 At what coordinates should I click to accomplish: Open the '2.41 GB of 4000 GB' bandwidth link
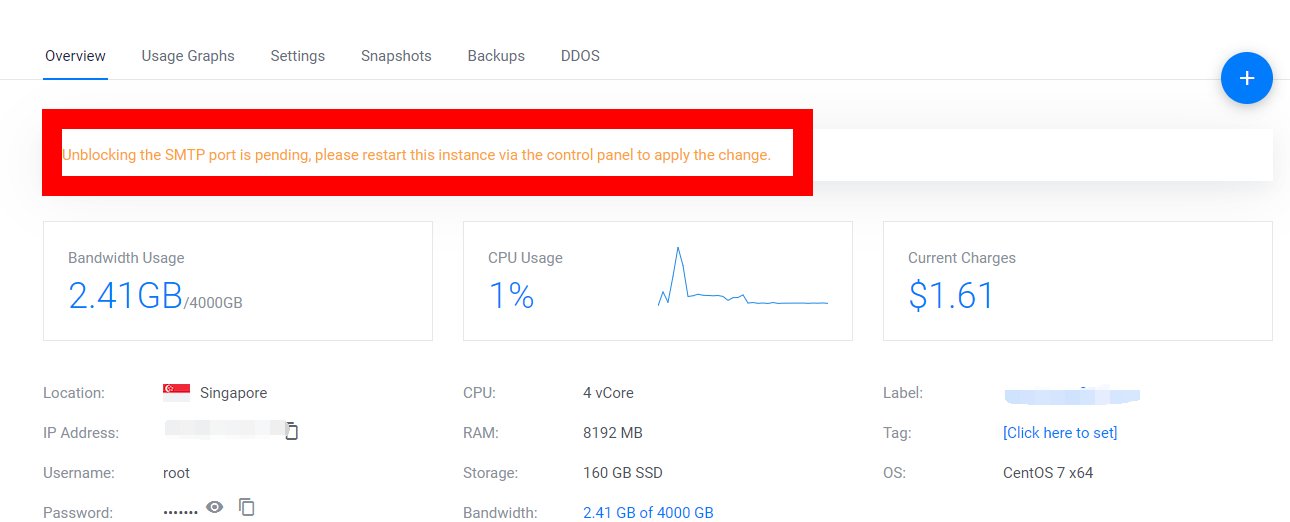[x=648, y=512]
